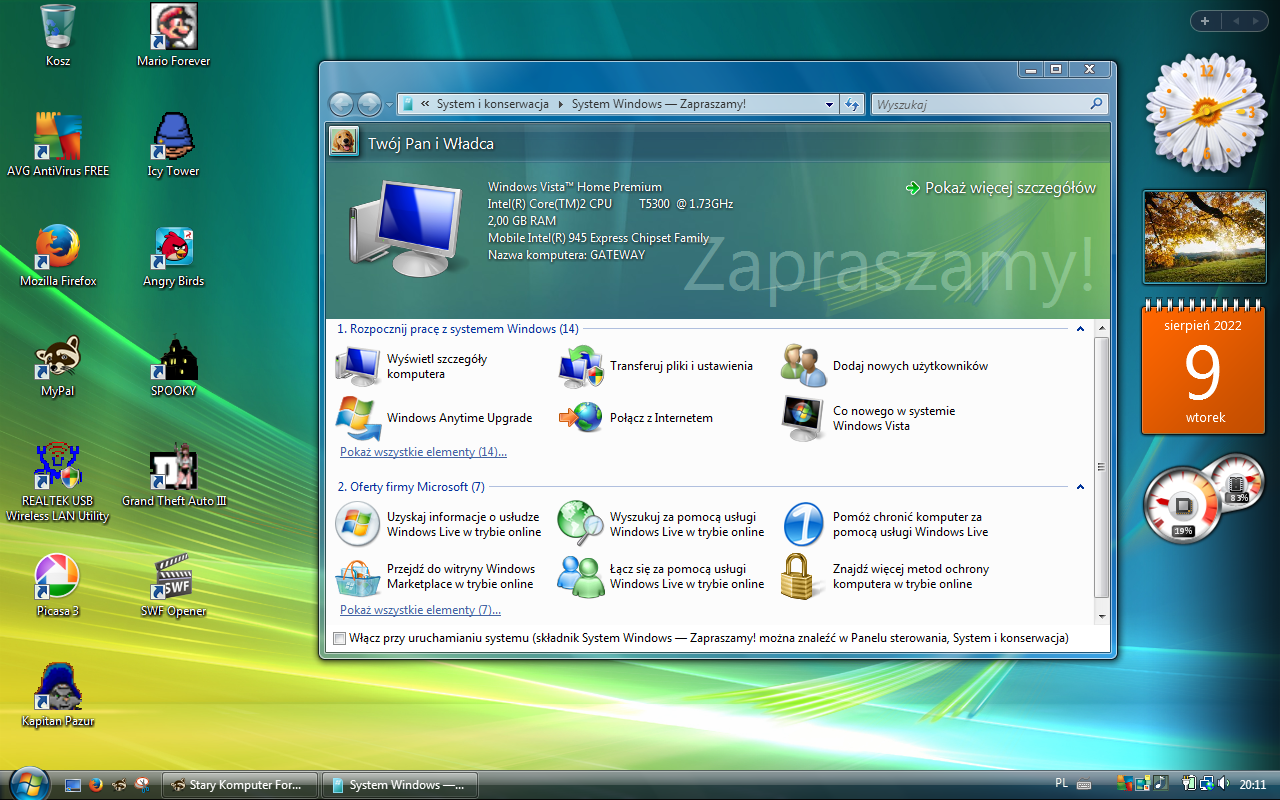This screenshot has width=1280, height=800.
Task: Click the Back navigation button
Action: pos(342,104)
